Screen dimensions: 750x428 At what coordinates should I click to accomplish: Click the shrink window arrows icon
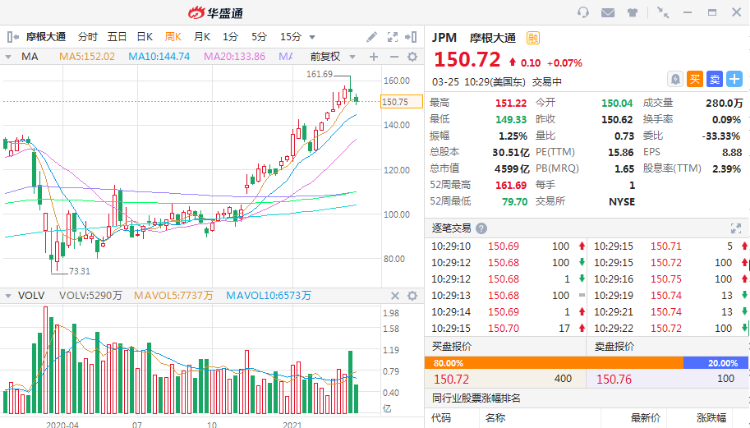[662, 12]
